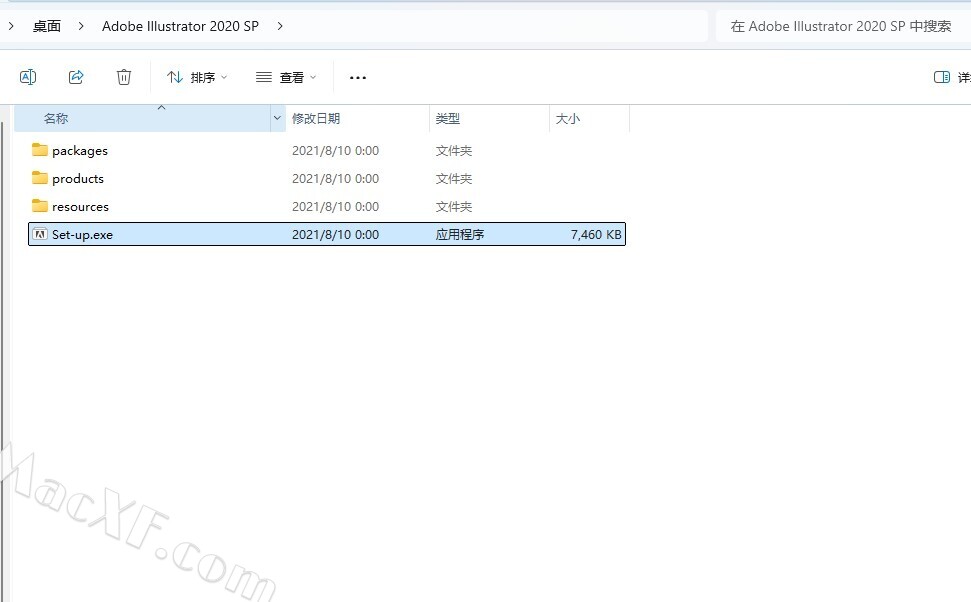
Task: Click modified date of Set-up.exe row
Action: (x=336, y=235)
